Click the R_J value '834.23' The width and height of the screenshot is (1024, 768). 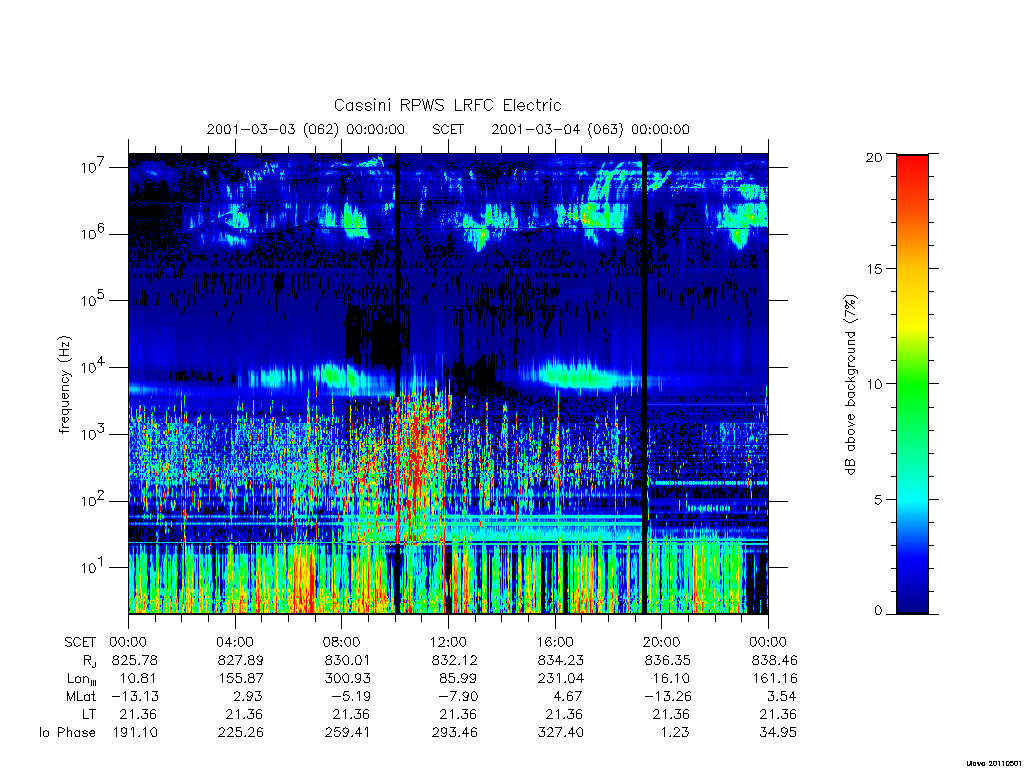[561, 660]
